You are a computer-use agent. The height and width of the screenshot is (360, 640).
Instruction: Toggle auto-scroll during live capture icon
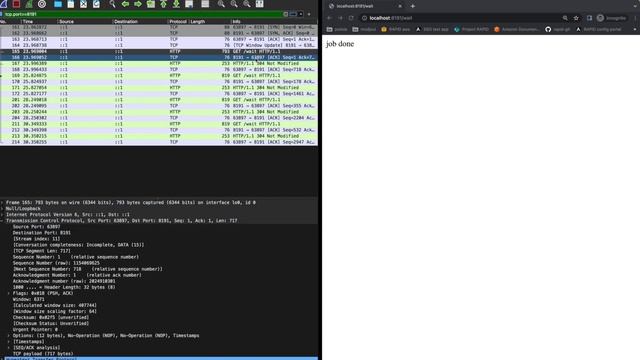[x=189, y=4]
